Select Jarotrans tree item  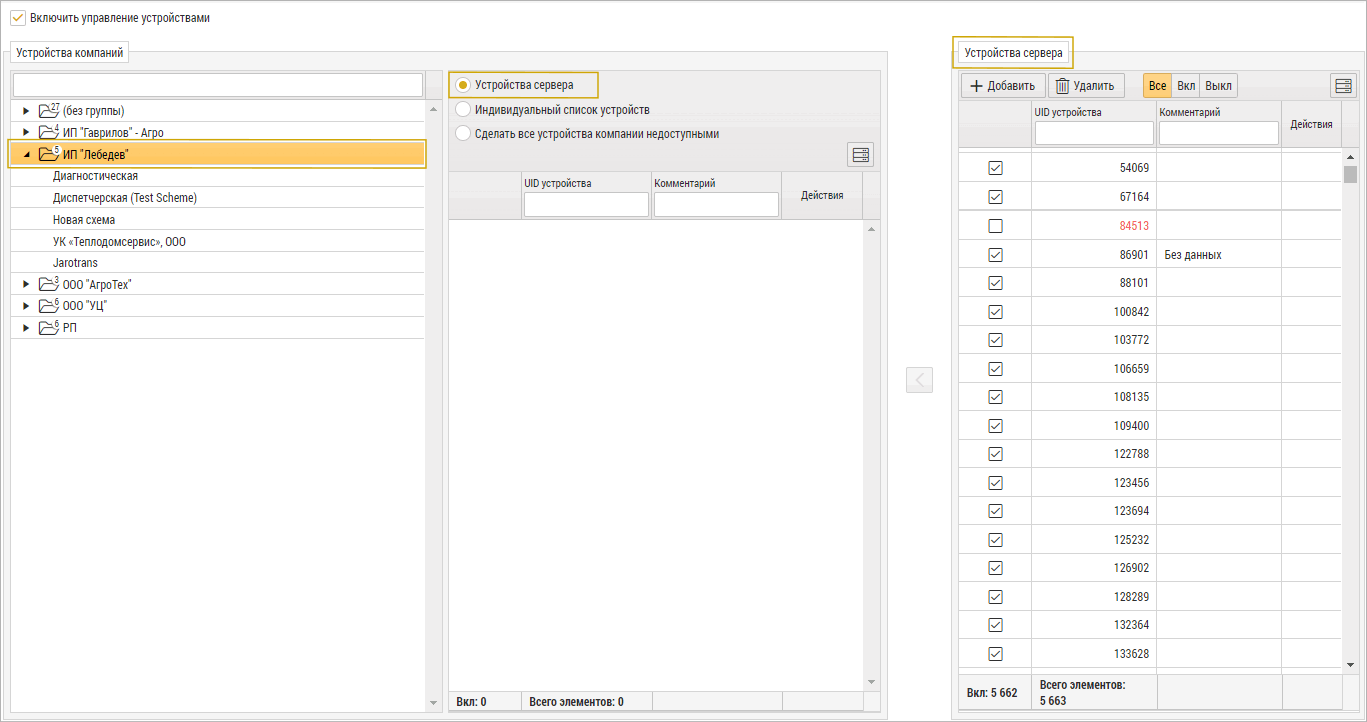pyautogui.click(x=75, y=263)
